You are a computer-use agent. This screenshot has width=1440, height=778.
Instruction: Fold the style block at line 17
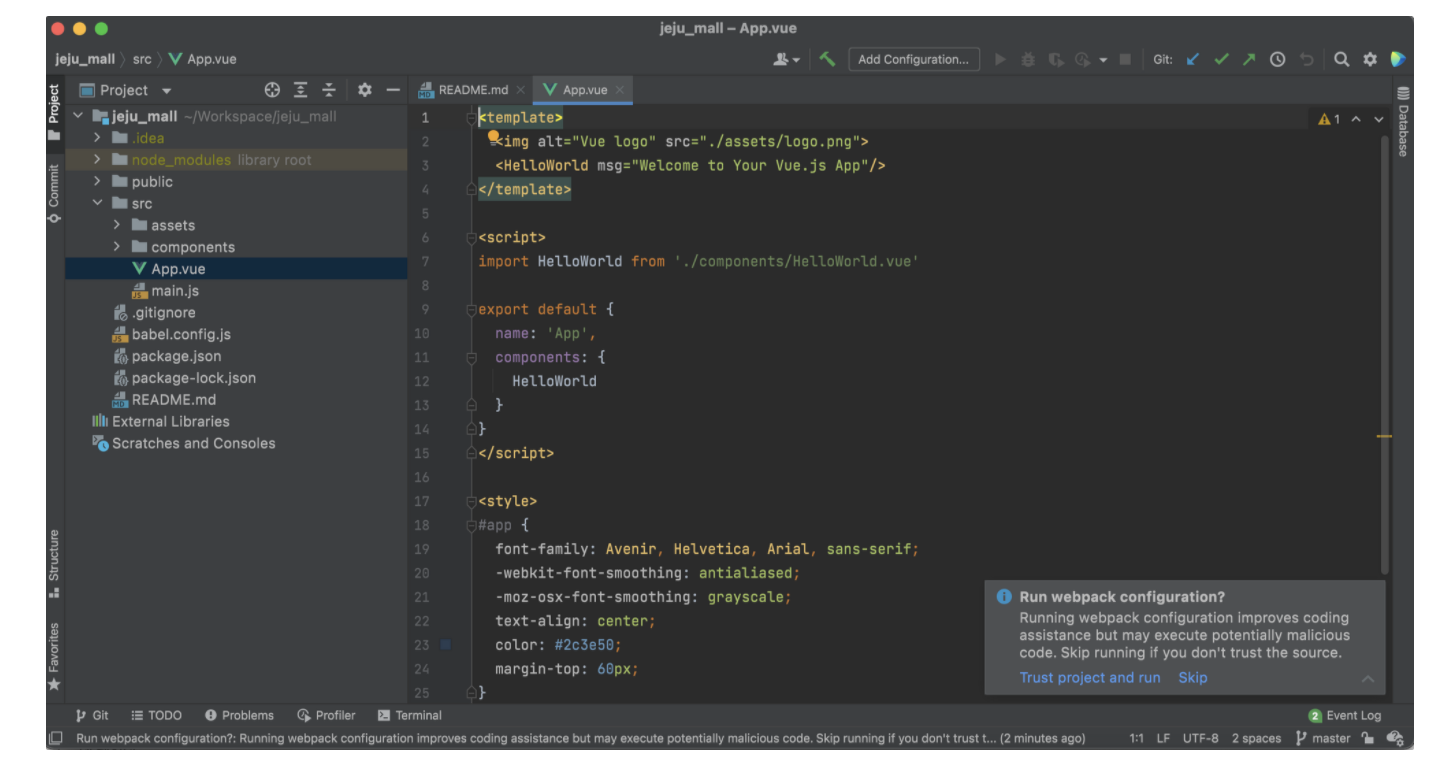[x=471, y=502]
